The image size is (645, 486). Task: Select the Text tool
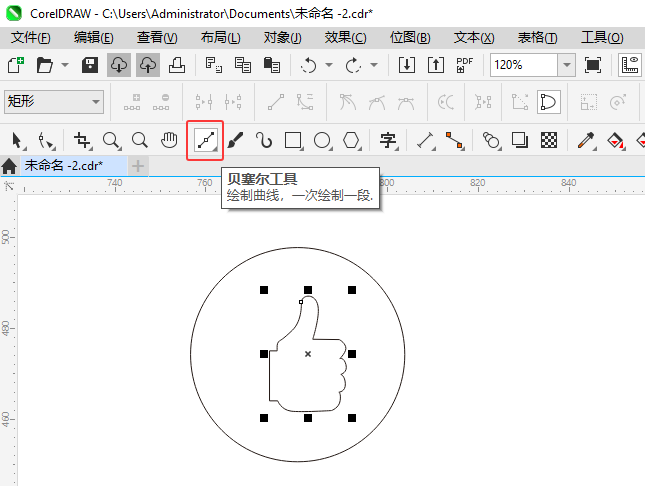point(388,140)
